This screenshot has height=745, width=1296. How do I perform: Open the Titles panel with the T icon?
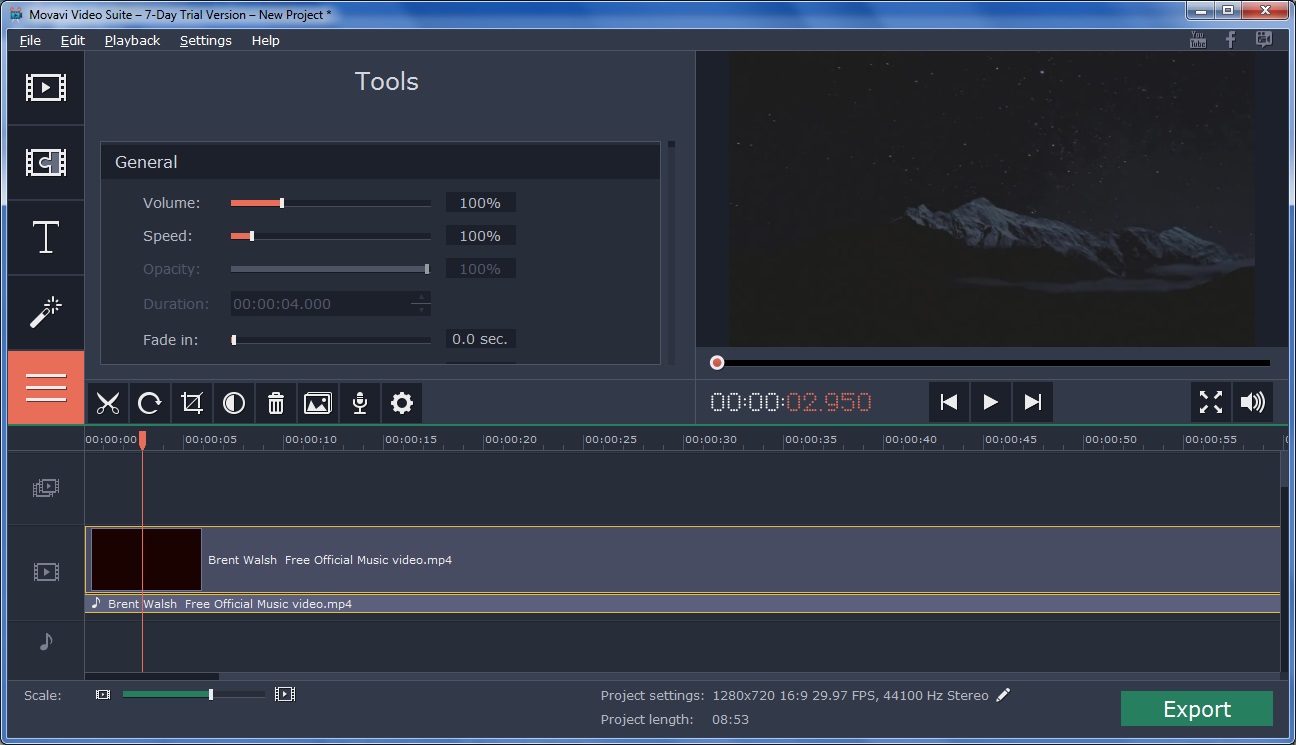[x=45, y=237]
